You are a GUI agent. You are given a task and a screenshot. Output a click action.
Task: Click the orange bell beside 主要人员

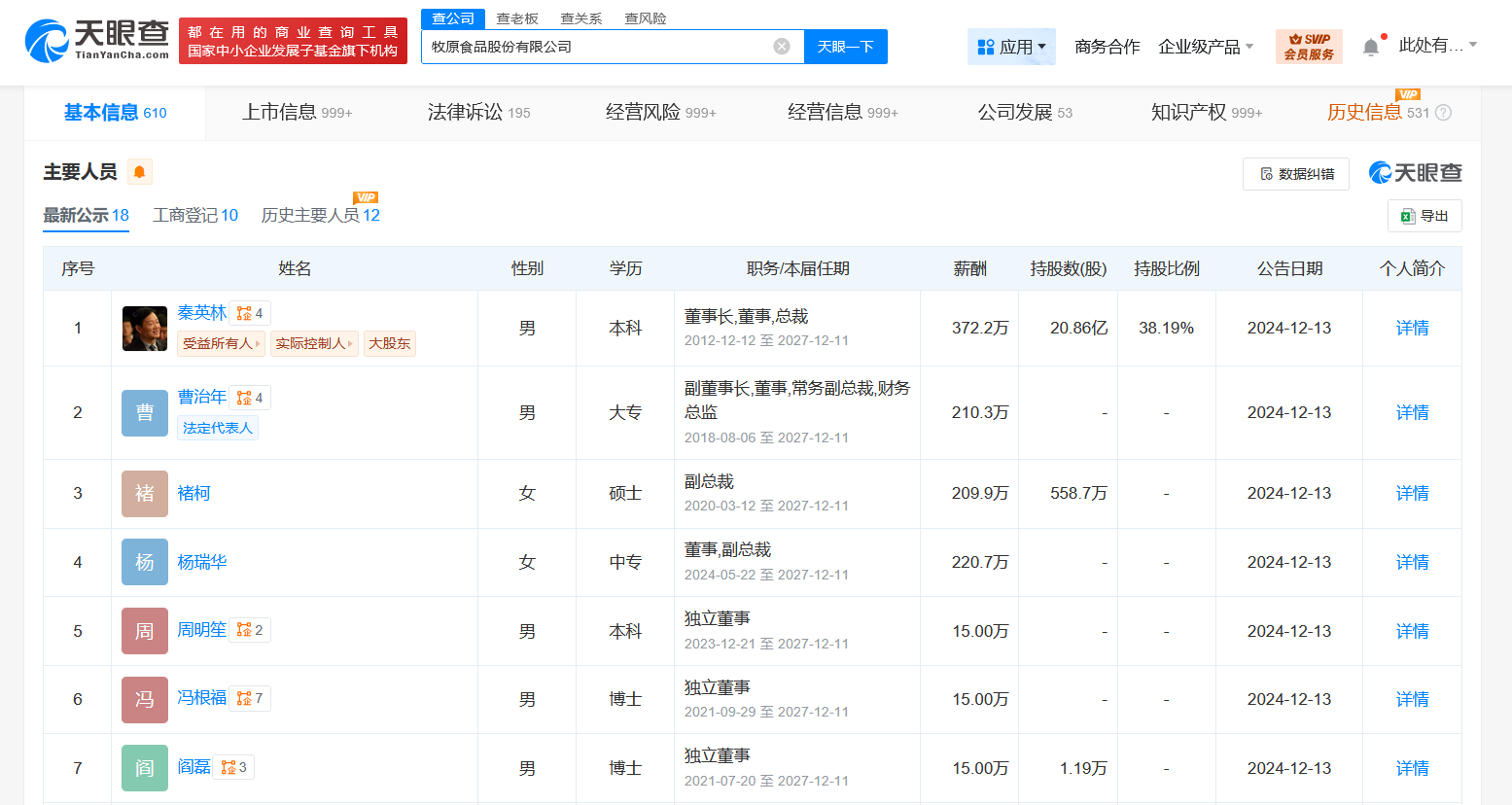tap(140, 172)
